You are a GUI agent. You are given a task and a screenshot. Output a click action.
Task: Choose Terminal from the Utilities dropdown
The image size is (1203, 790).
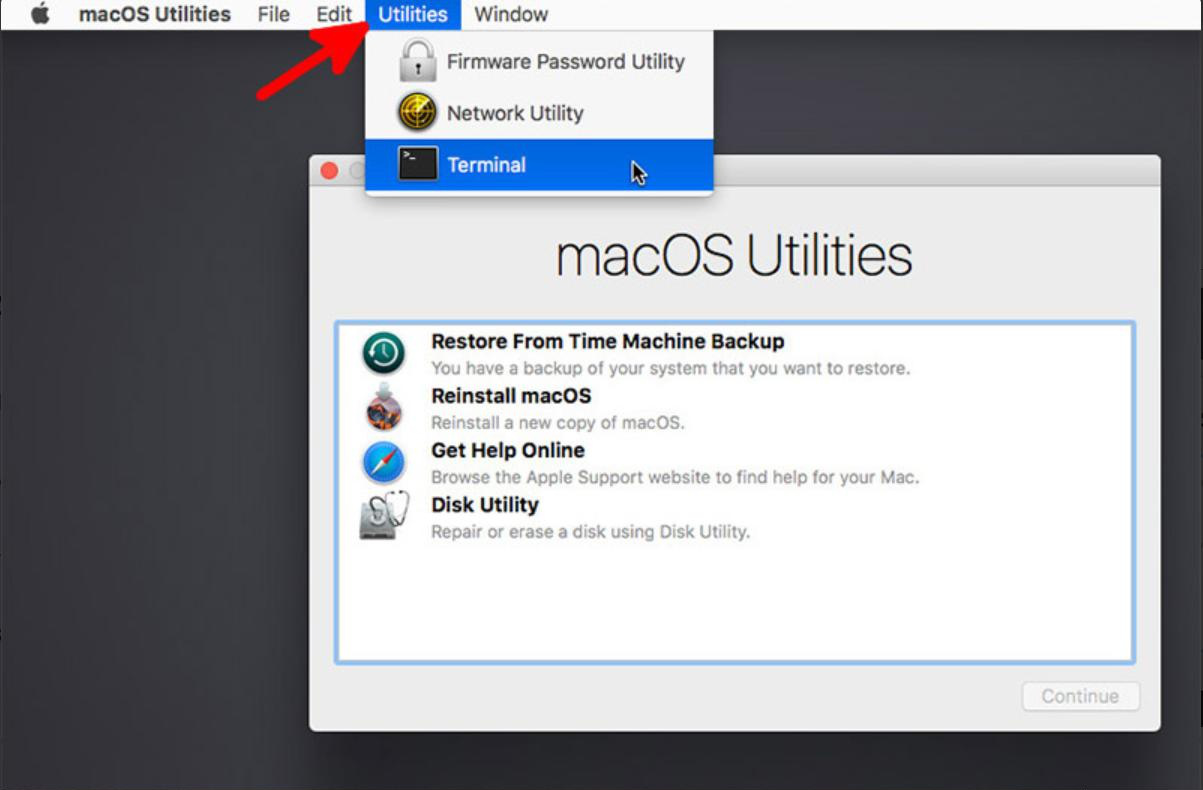pos(486,165)
